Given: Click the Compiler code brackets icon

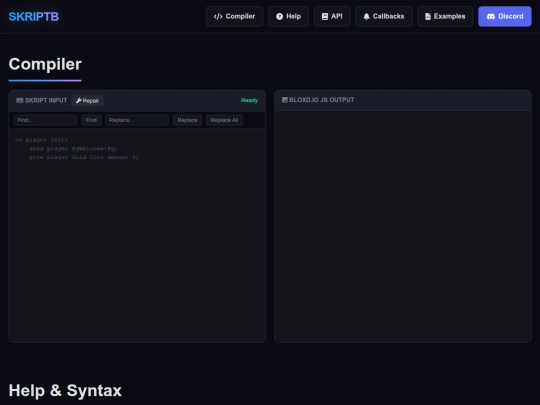Looking at the screenshot, I should tap(218, 17).
